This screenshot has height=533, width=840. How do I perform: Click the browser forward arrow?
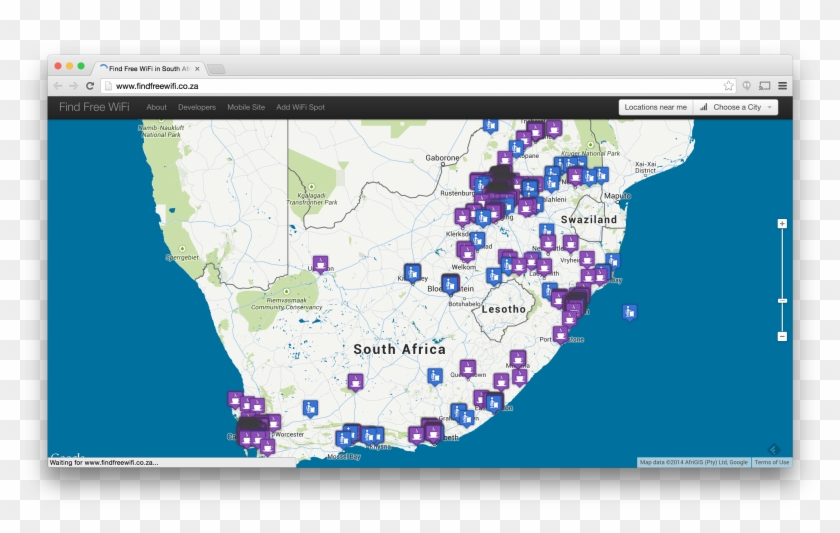click(73, 86)
